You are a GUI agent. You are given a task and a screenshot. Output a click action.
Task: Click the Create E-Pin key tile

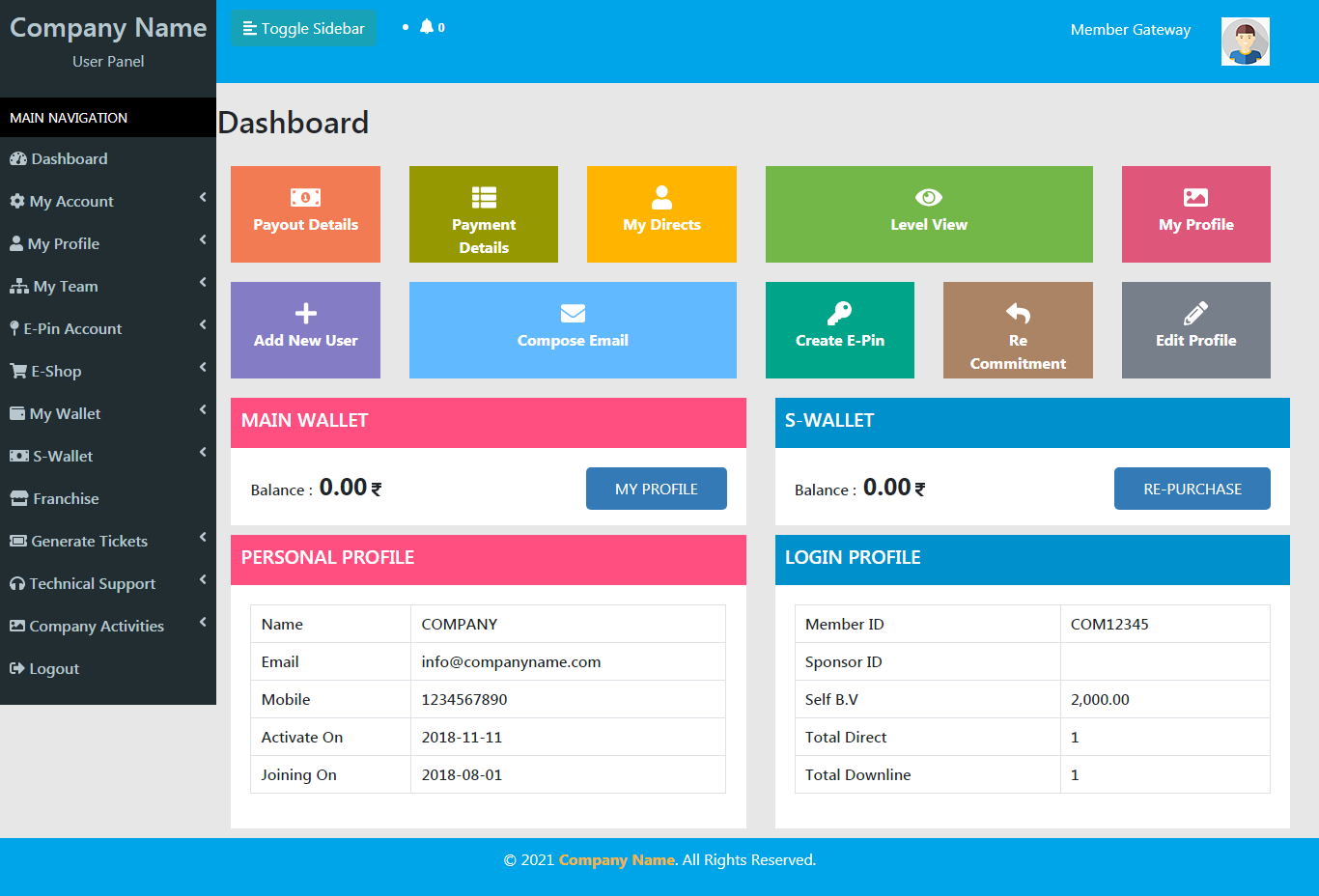pyautogui.click(x=839, y=329)
